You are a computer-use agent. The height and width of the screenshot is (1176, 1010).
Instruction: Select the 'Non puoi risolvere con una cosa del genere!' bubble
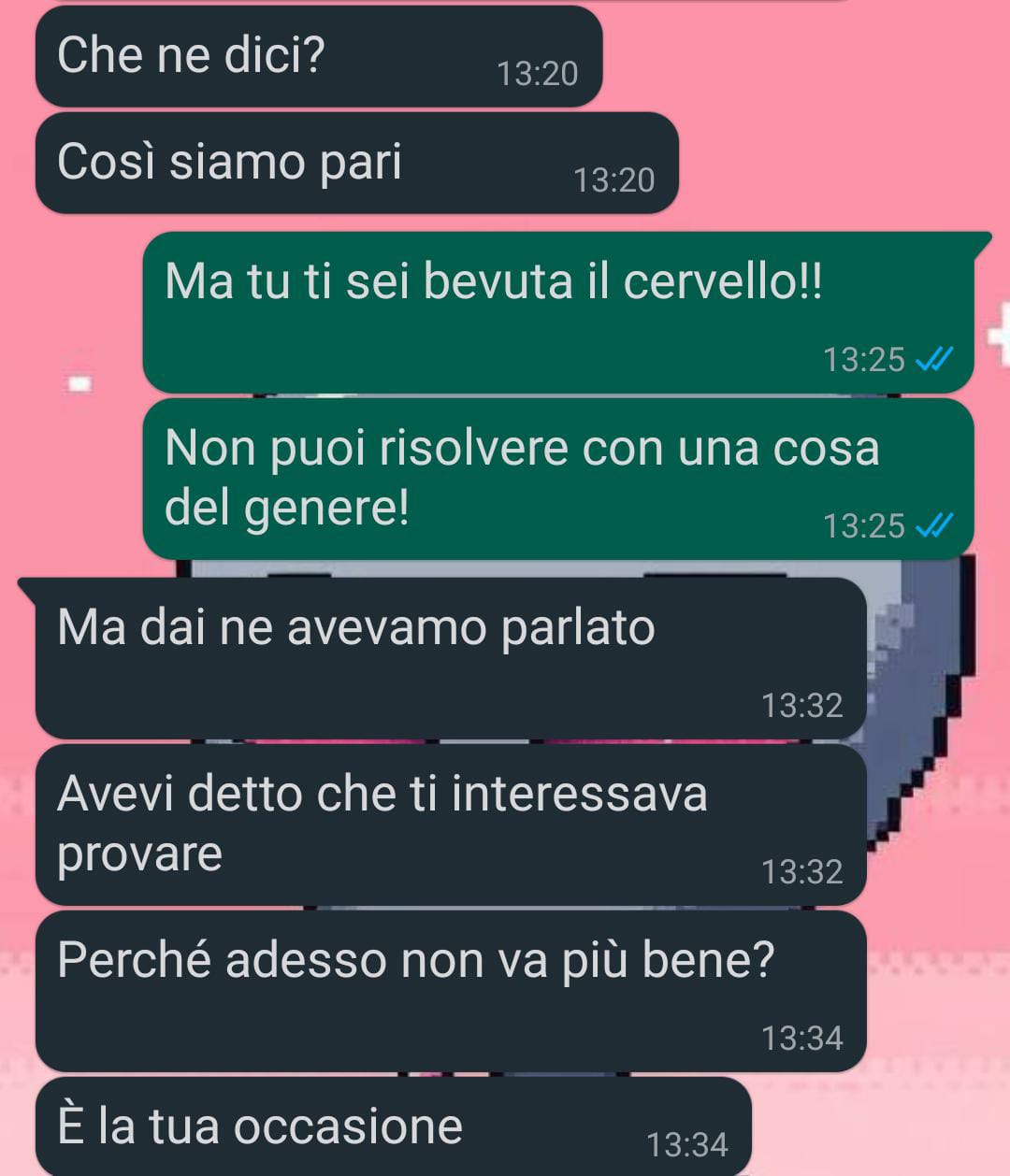[x=558, y=479]
